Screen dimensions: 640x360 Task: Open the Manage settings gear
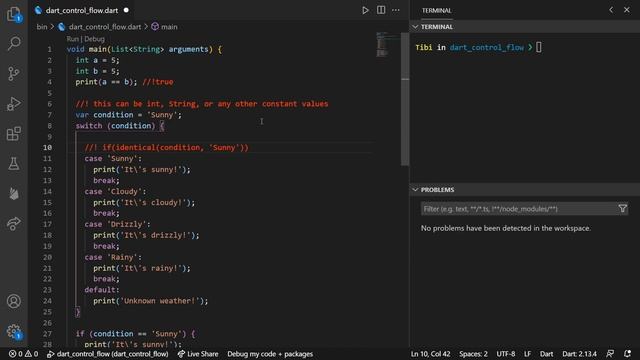pos(14,331)
